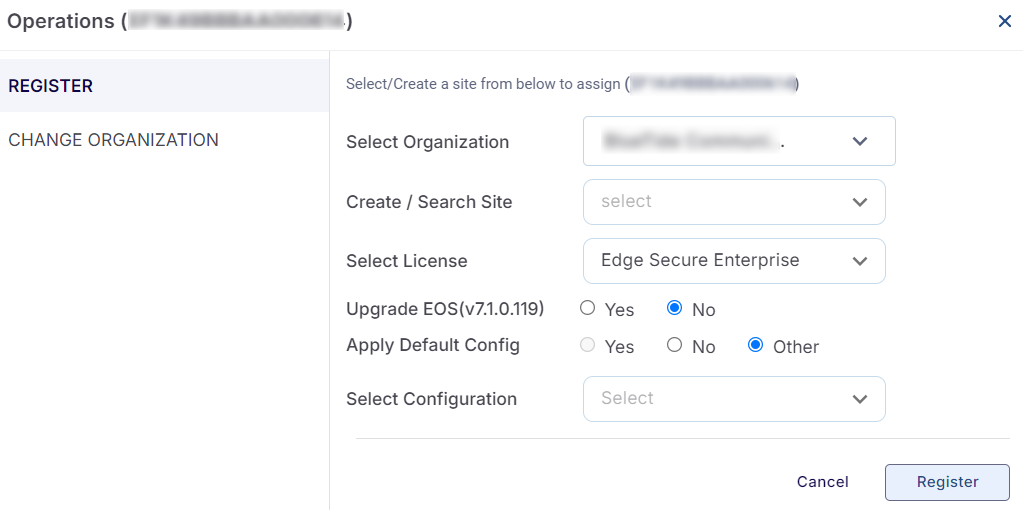Switch to the REGISTER tab
The width and height of the screenshot is (1023, 510).
pyautogui.click(x=51, y=86)
